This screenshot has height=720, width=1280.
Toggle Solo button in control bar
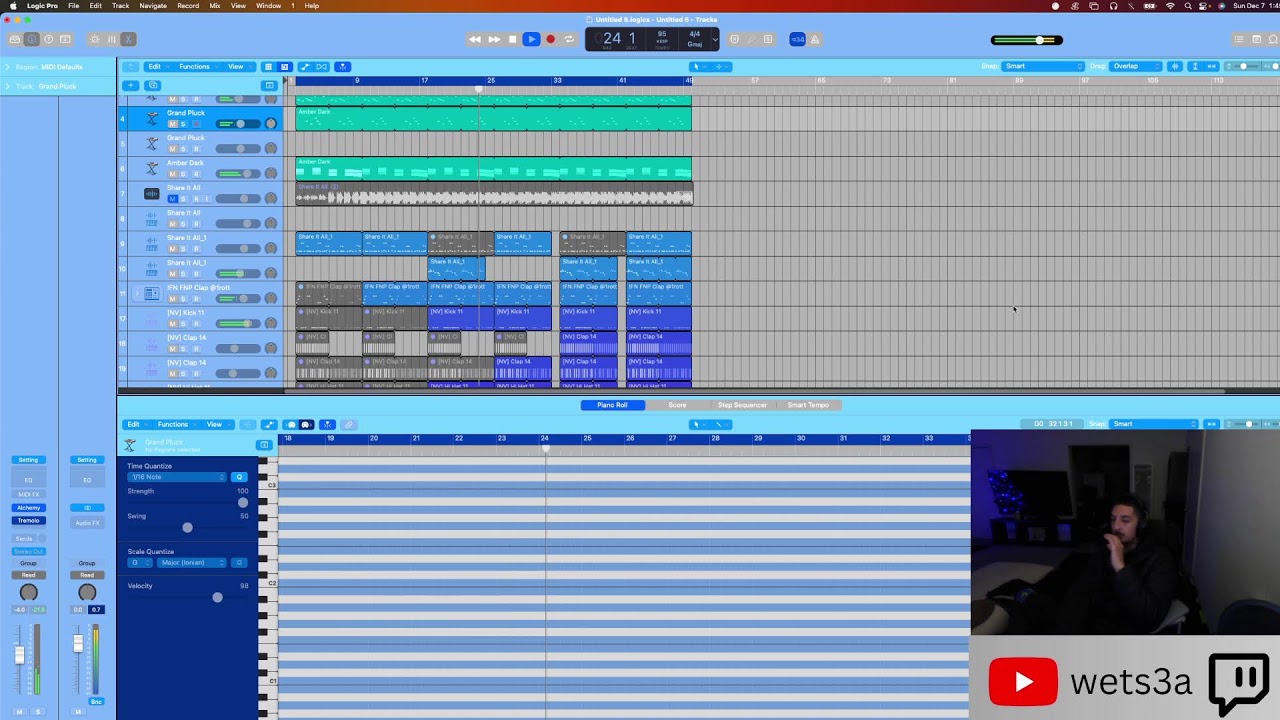768,40
